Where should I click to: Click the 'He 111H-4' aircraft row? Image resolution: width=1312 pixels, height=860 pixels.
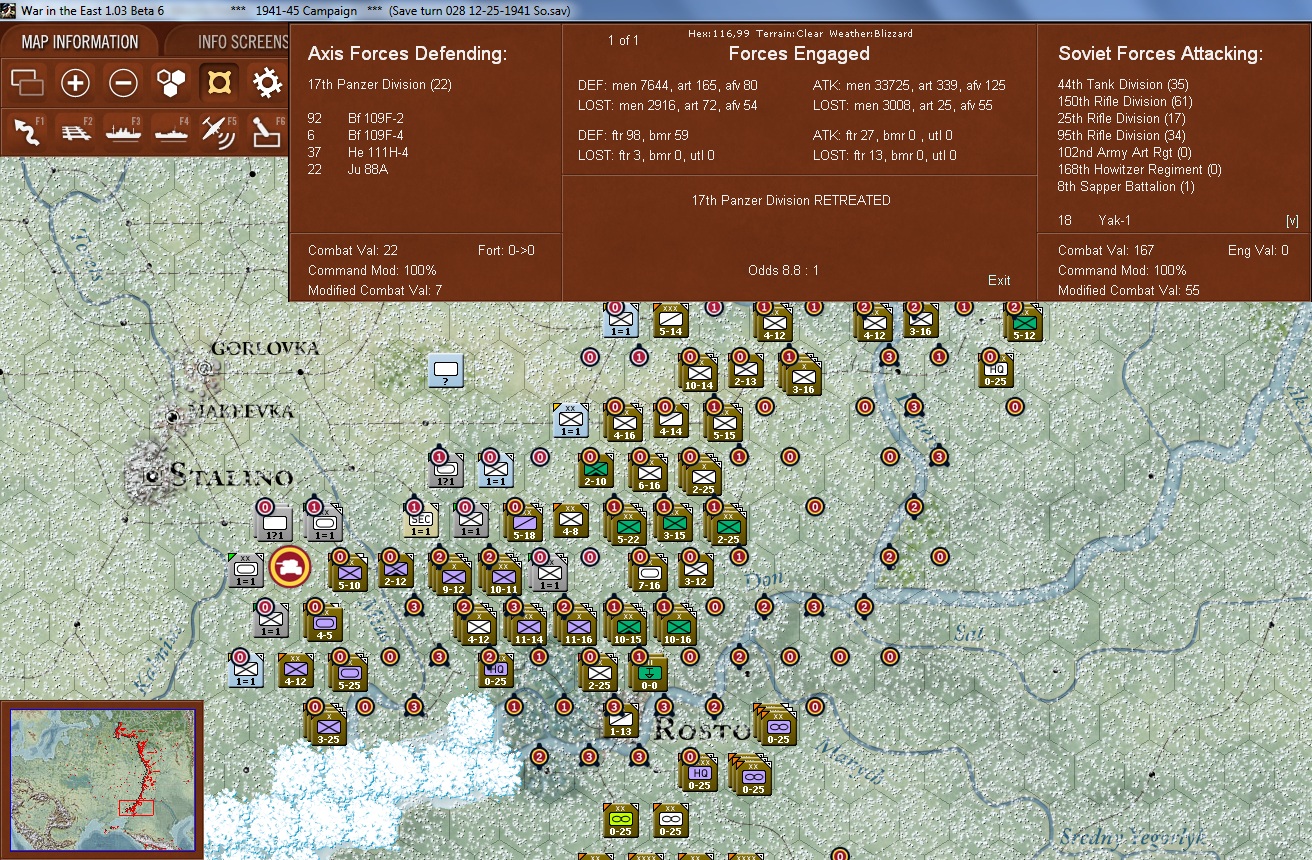(358, 153)
